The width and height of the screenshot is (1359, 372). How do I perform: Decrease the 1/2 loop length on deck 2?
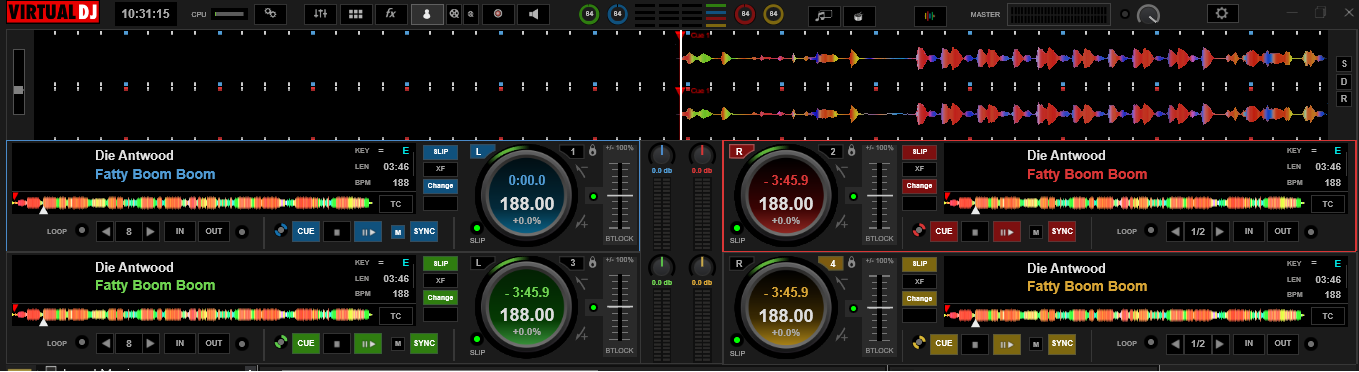pos(1176,231)
